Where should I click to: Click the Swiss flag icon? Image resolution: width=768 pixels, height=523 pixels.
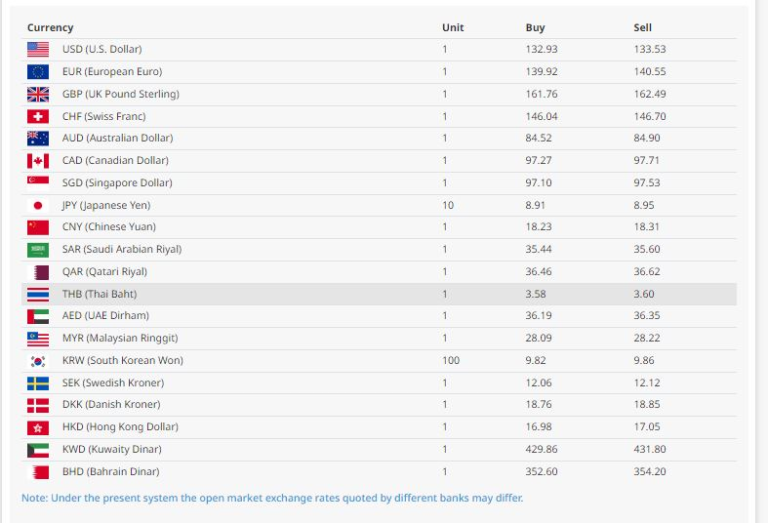(38, 116)
